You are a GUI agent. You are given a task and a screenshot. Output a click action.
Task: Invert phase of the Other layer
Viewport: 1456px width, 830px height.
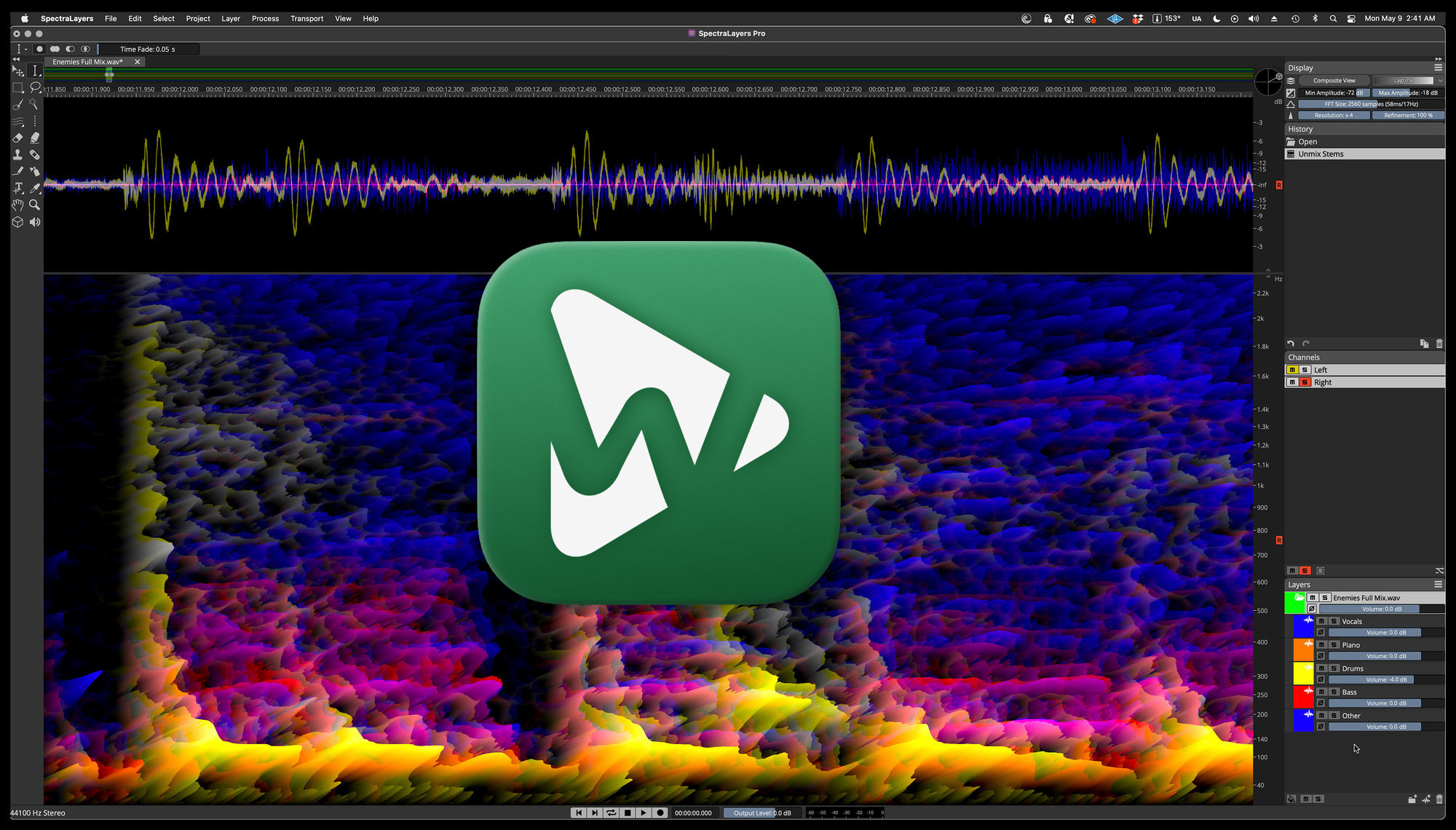pos(1321,727)
